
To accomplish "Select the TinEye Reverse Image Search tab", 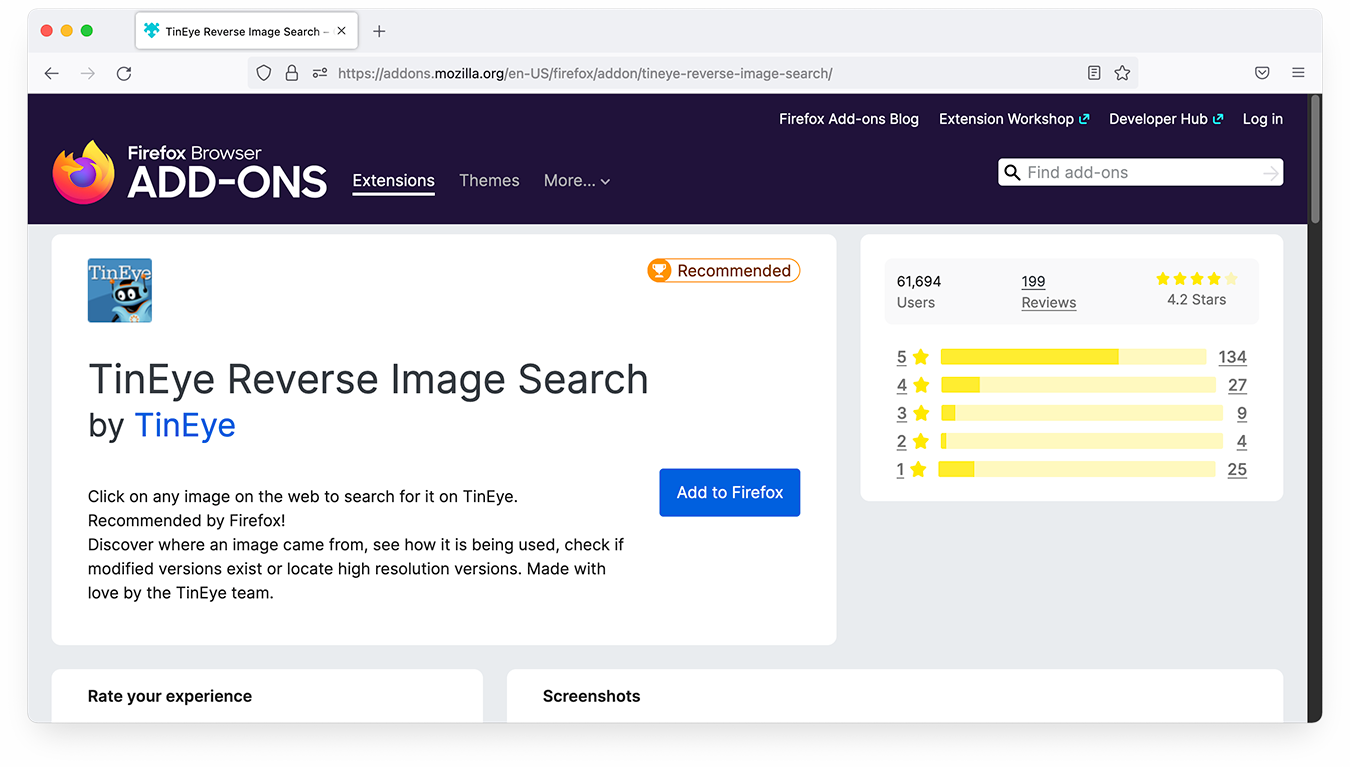I will [x=246, y=31].
